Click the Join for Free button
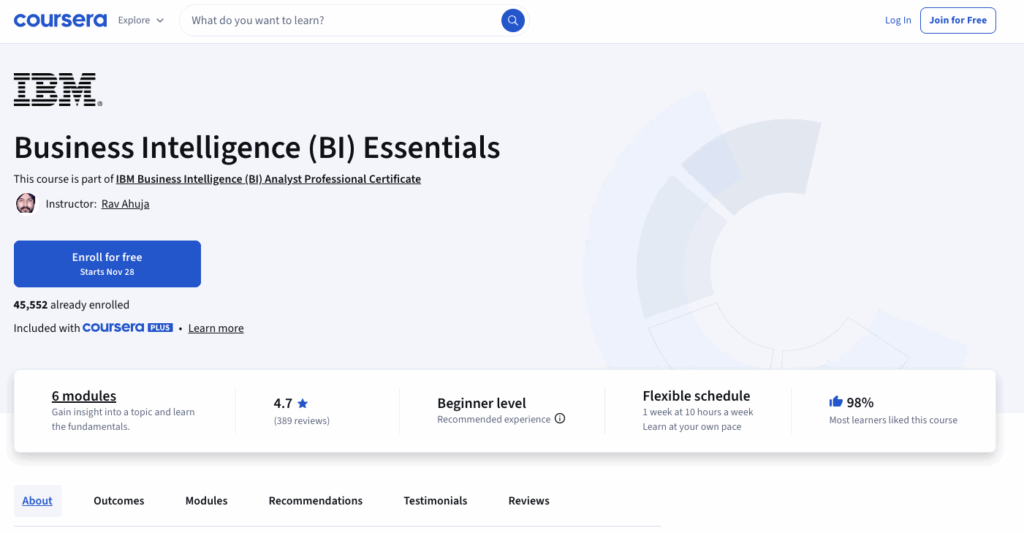The width and height of the screenshot is (1024, 533). point(957,20)
